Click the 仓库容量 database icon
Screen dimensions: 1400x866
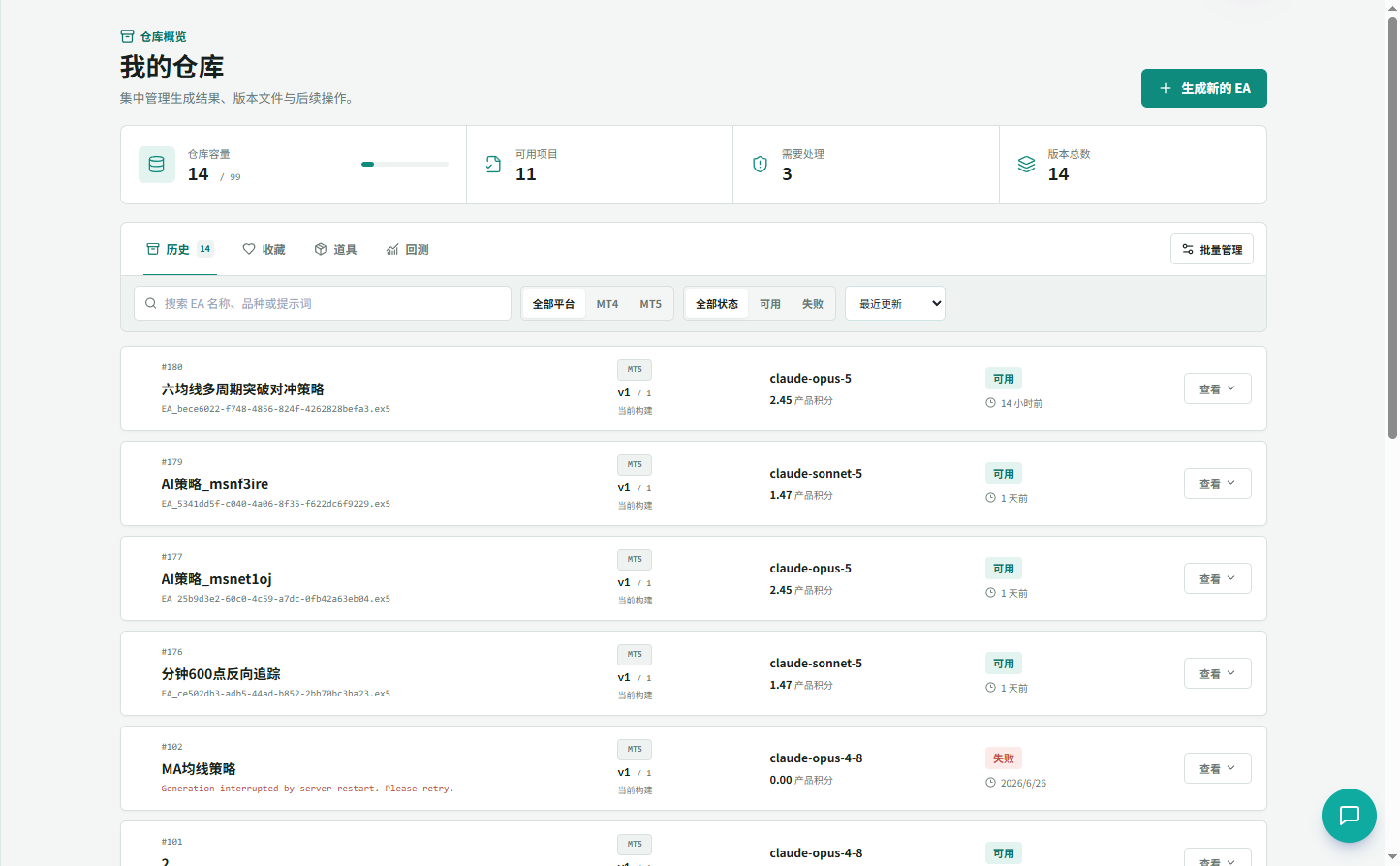click(x=157, y=165)
